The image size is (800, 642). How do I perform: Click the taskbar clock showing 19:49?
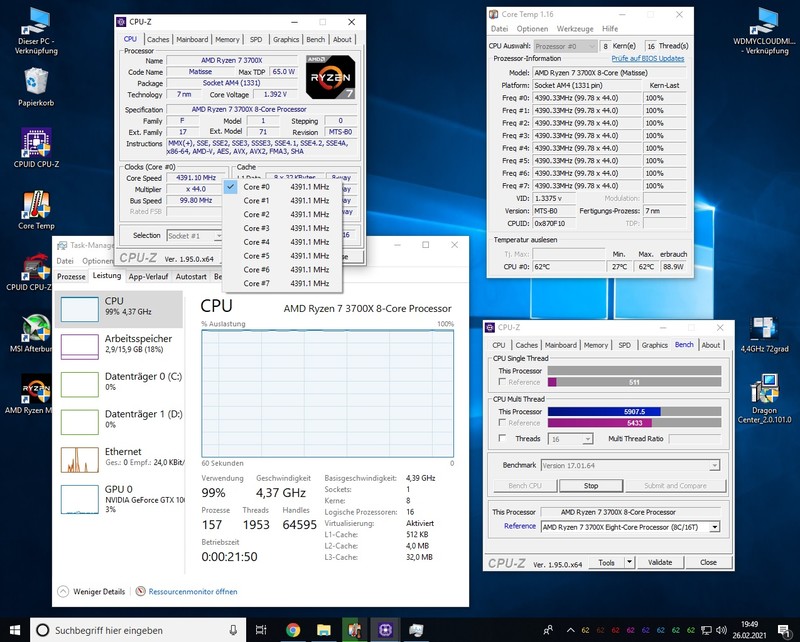749,630
